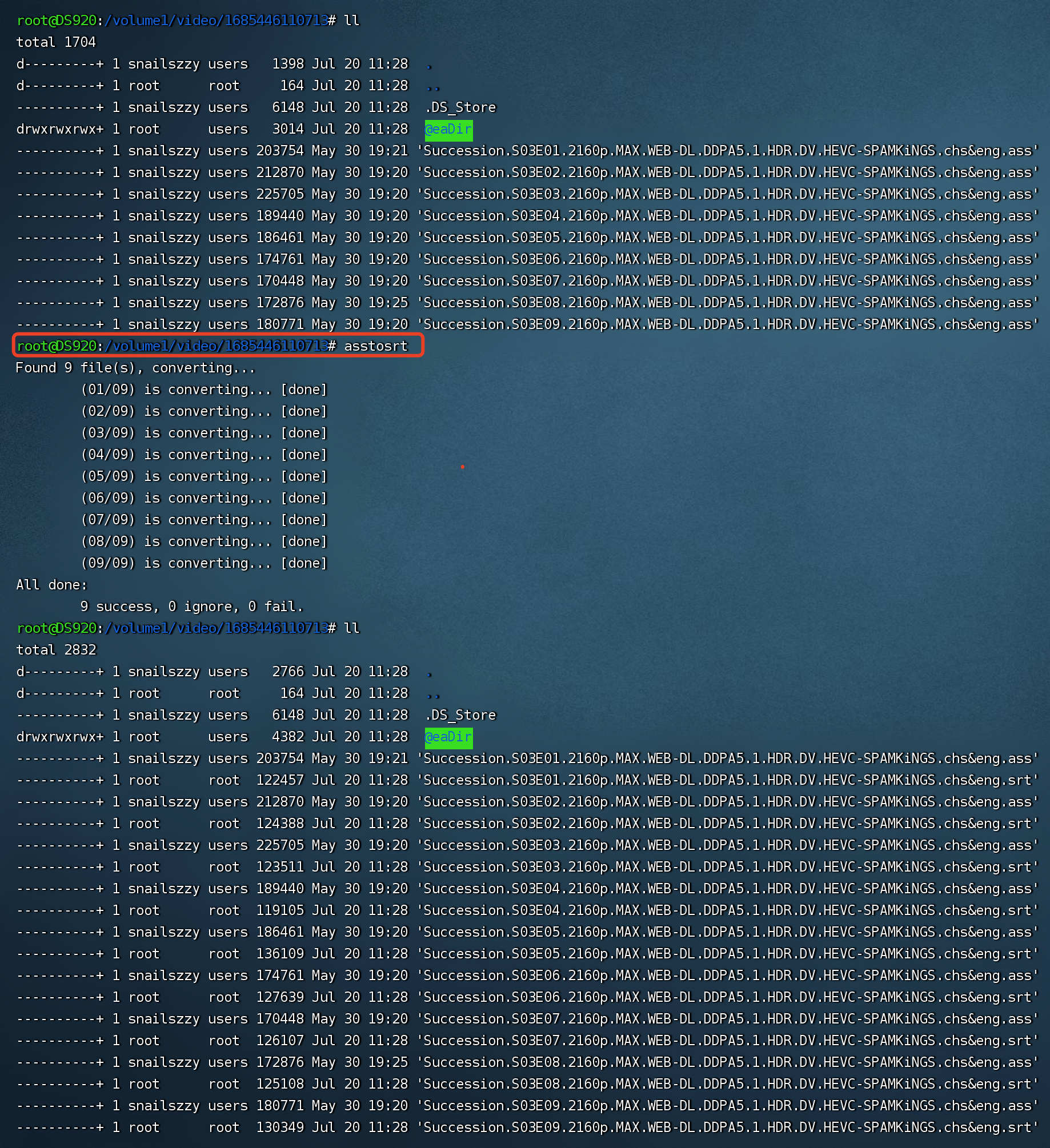Select the @eaDir folder sized 4382
Viewport: 1050px width, 1148px height.
(x=448, y=737)
